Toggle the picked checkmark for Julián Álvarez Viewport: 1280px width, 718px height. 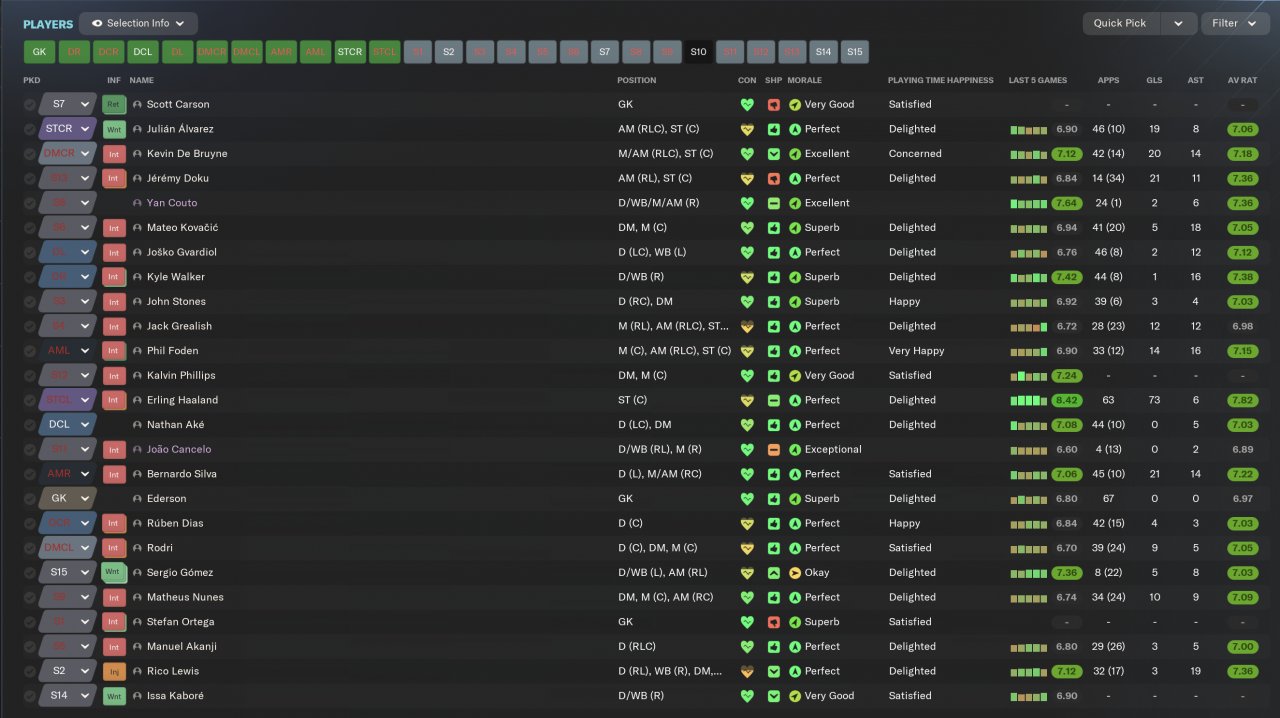click(x=30, y=129)
